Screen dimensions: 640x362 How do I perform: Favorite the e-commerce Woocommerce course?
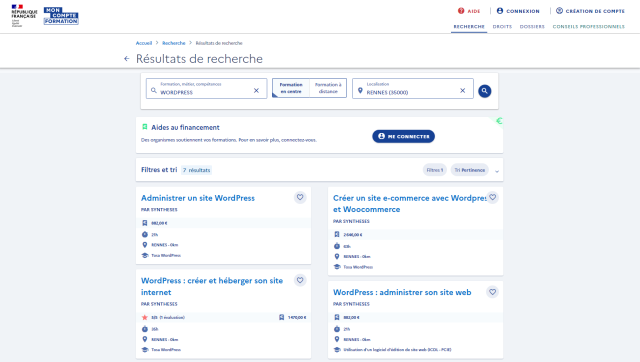[x=493, y=198]
